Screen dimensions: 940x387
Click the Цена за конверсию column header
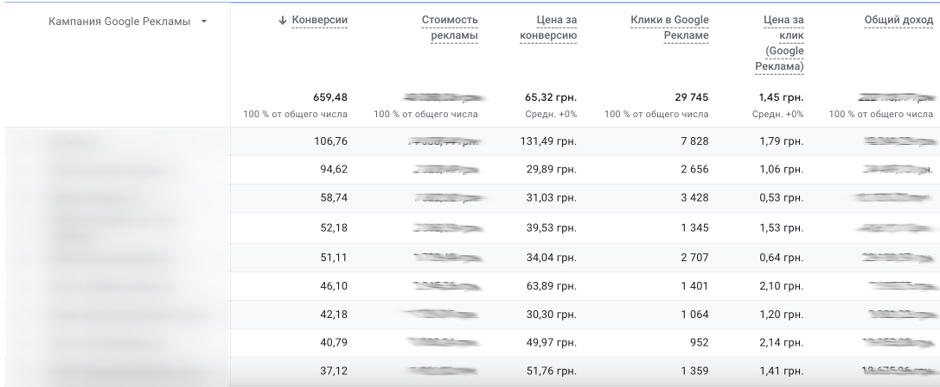(548, 28)
